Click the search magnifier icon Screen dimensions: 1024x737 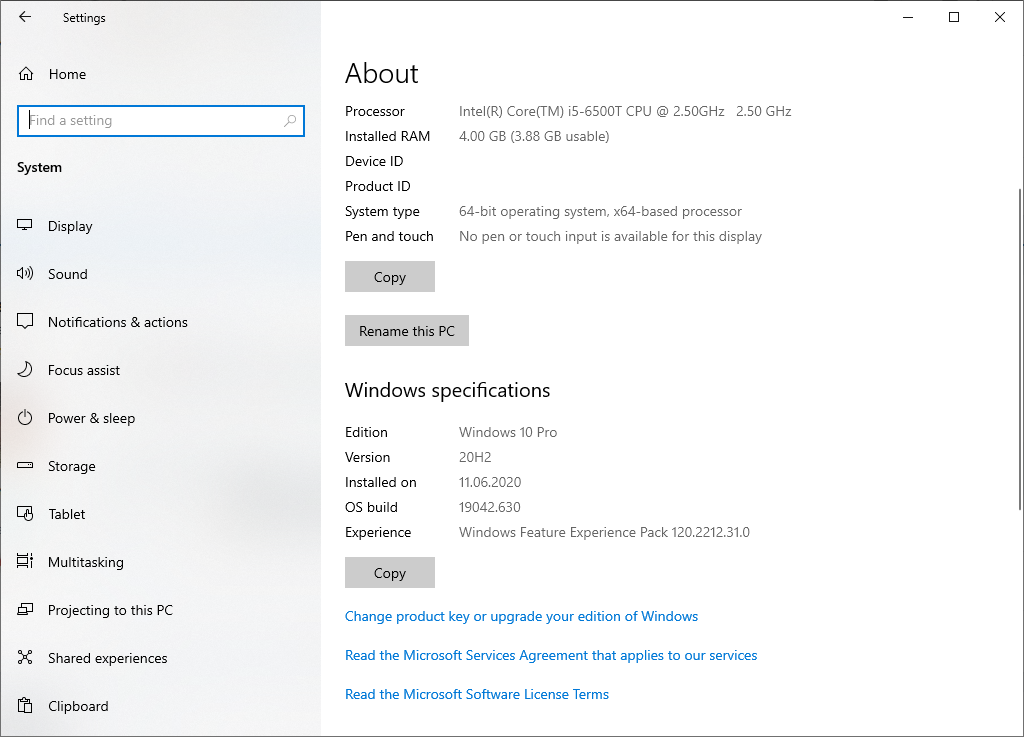pyautogui.click(x=290, y=121)
